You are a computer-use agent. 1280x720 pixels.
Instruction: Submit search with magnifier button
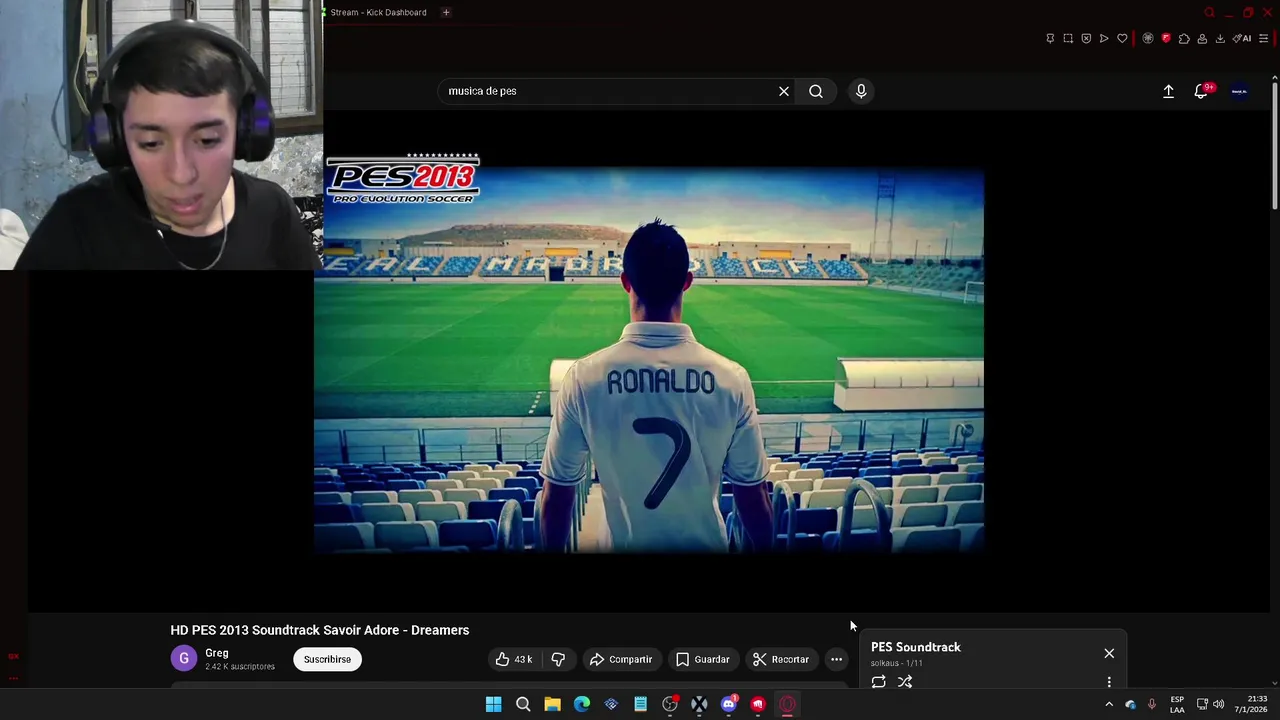pyautogui.click(x=816, y=91)
